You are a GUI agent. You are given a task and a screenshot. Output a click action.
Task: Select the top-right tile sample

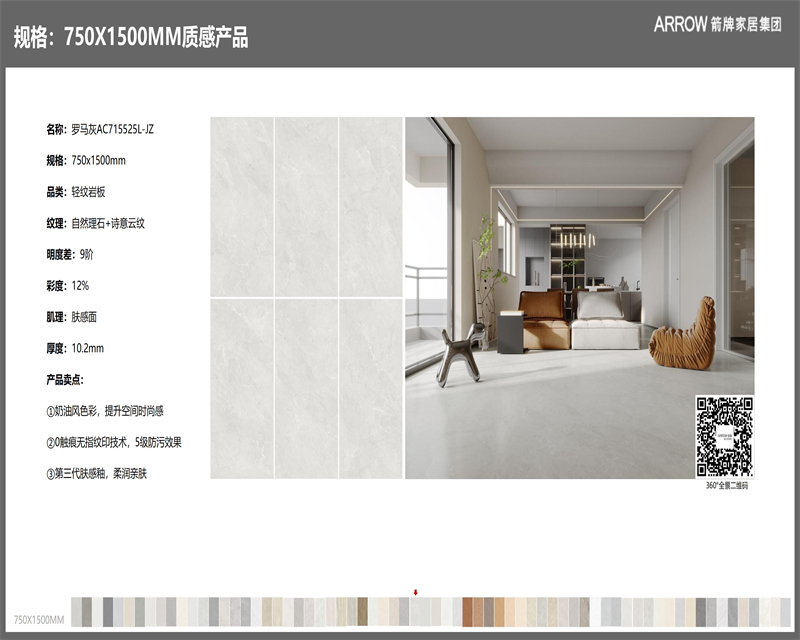[370, 206]
